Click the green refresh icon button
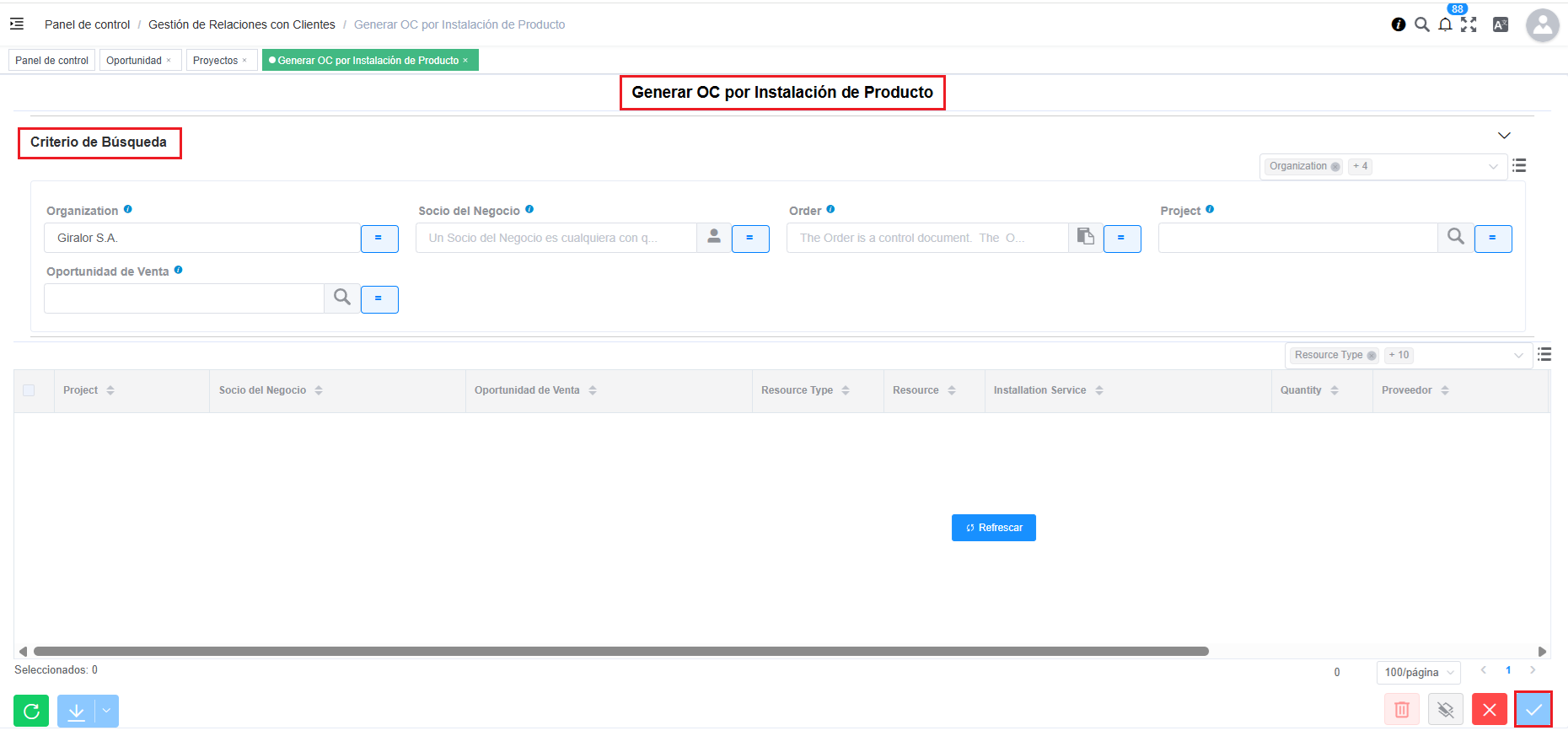The image size is (1568, 752). point(31,711)
